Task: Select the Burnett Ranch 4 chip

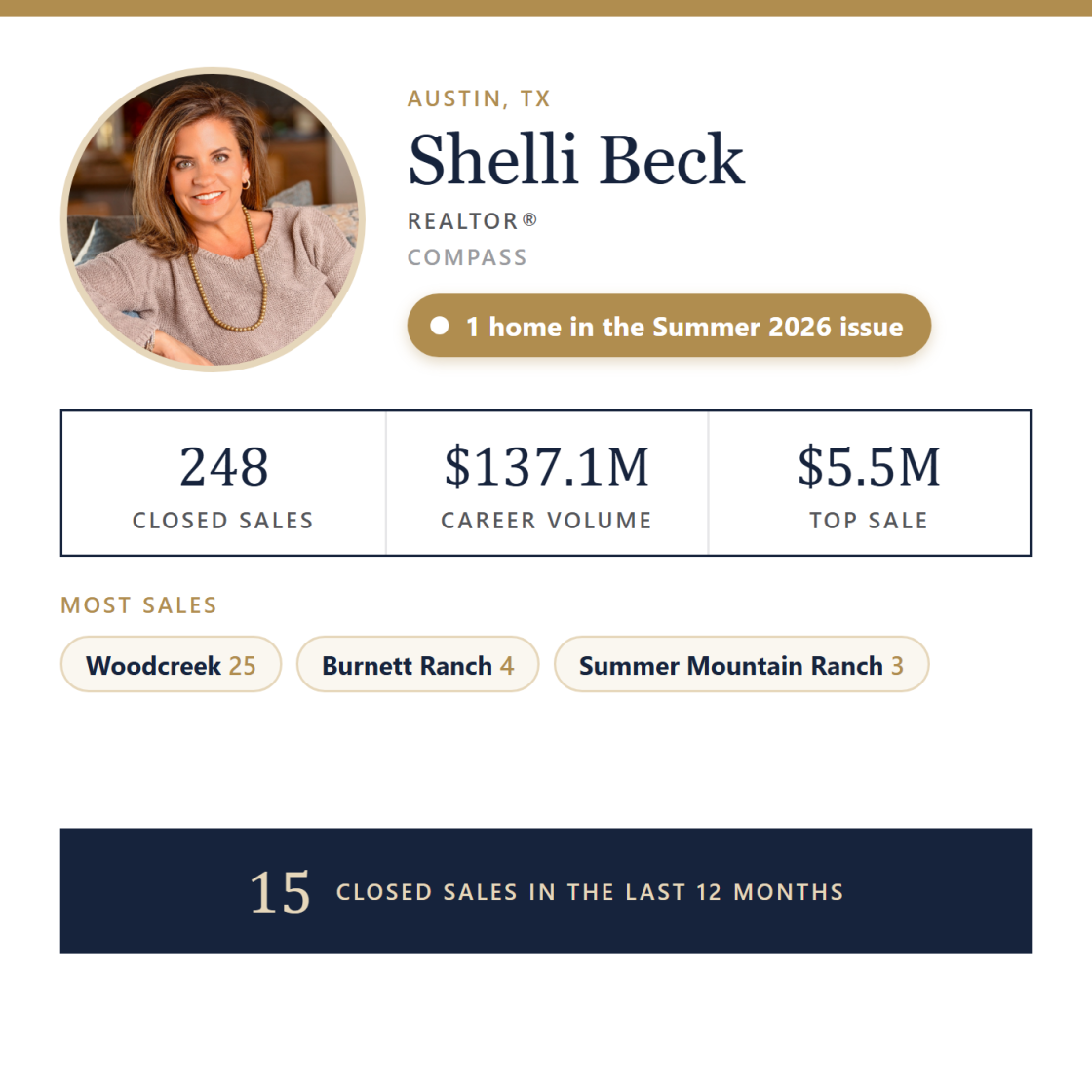Action: click(418, 664)
